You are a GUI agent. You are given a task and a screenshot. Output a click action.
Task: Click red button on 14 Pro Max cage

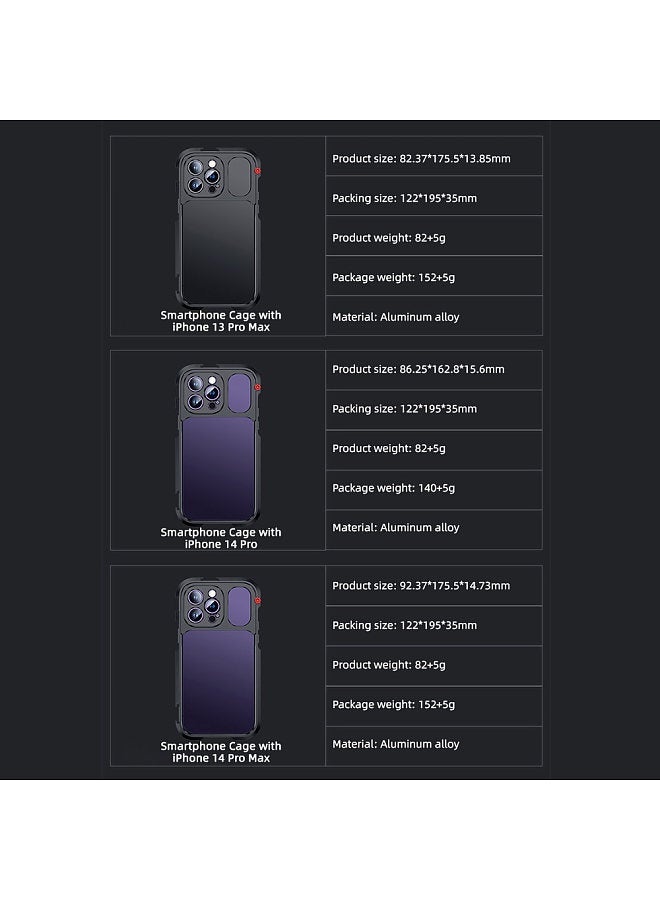tap(258, 601)
